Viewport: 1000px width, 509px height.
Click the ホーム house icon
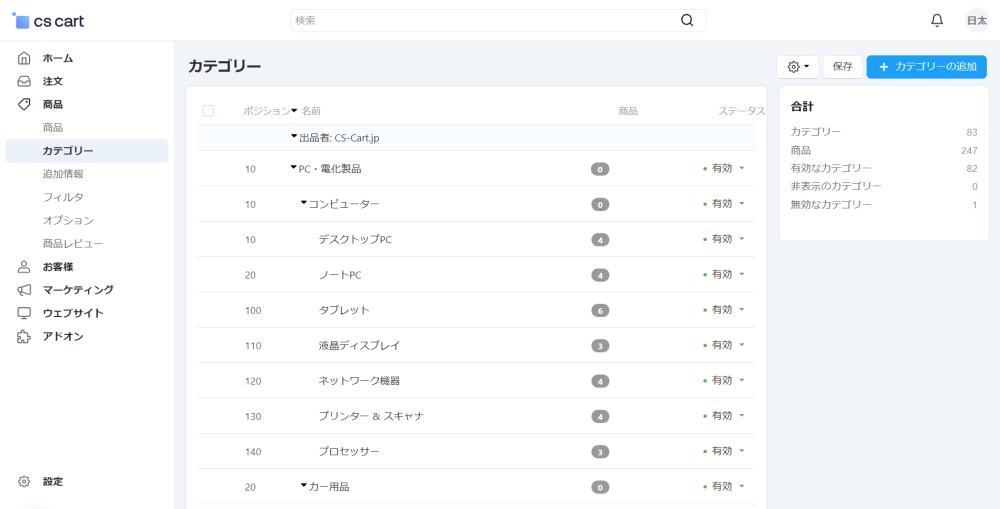[x=24, y=58]
